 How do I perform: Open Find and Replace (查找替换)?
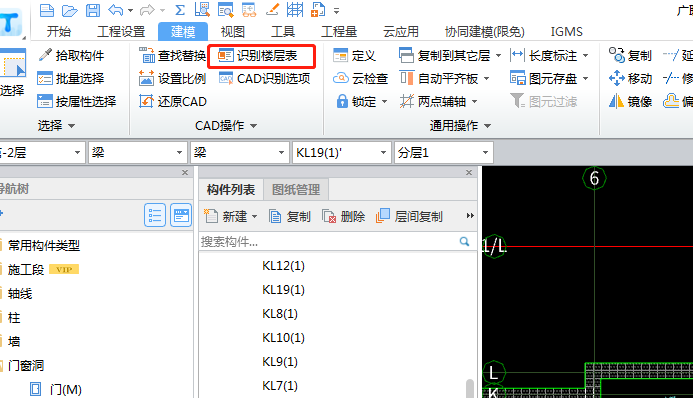point(172,55)
